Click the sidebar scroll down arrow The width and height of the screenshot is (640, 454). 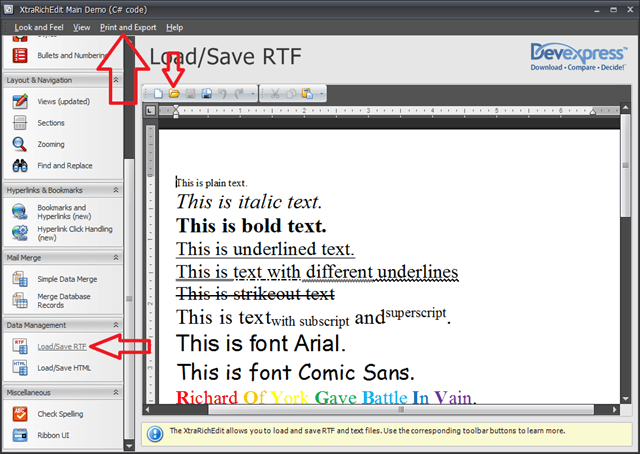click(x=129, y=446)
